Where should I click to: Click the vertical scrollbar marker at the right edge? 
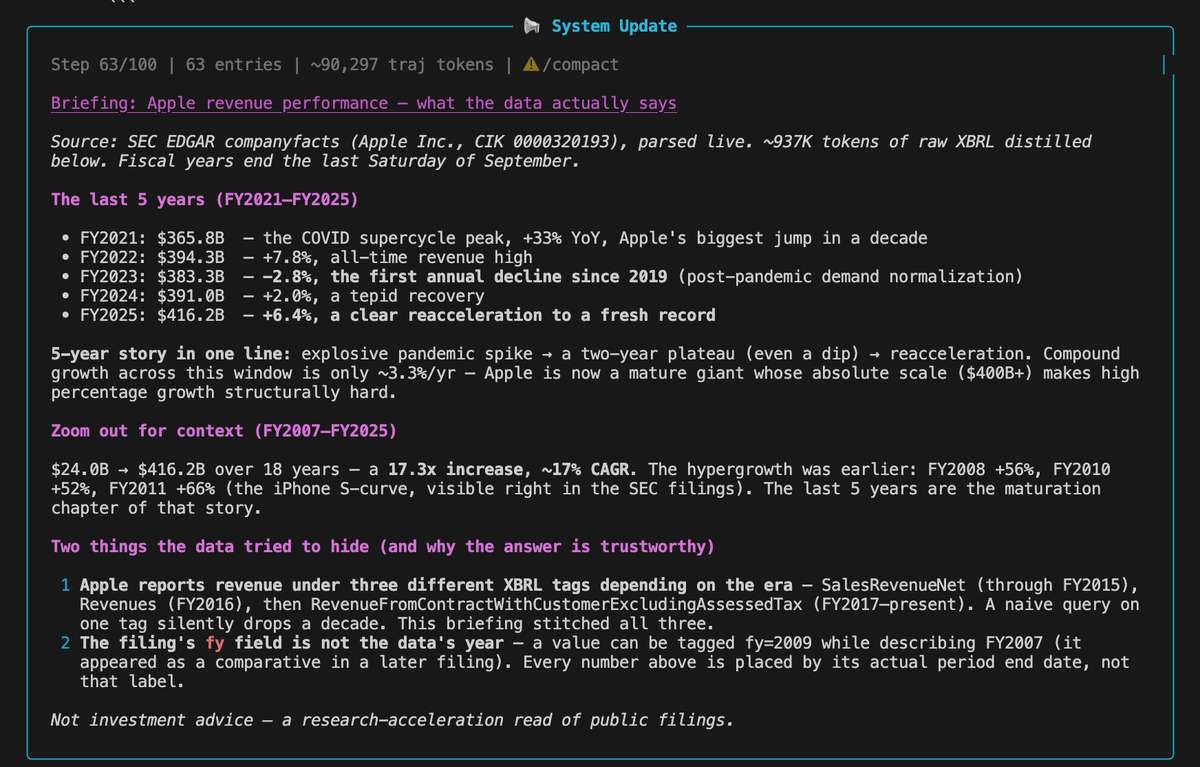[x=1165, y=65]
